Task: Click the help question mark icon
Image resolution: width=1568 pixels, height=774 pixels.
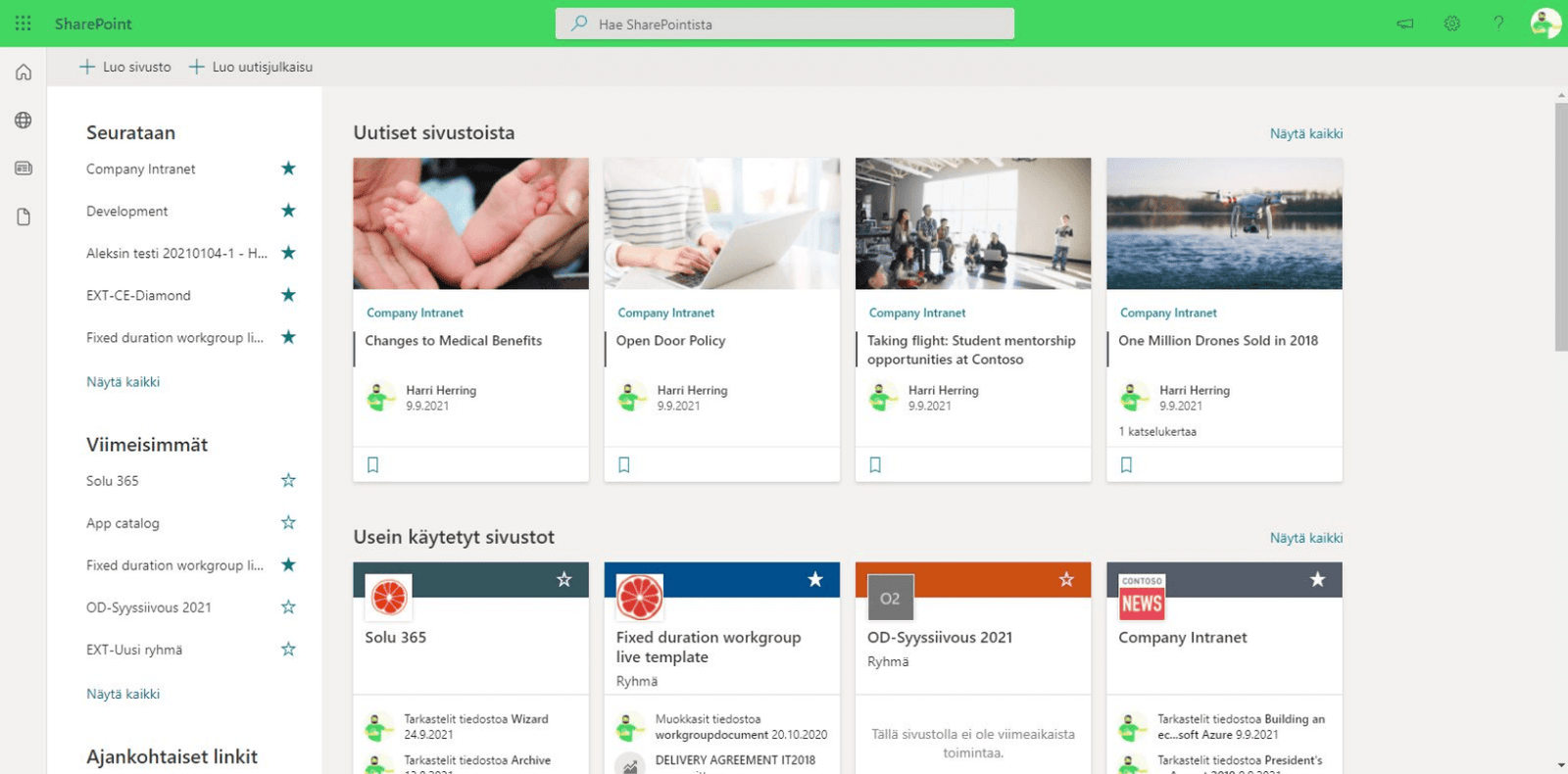Action: (1498, 24)
